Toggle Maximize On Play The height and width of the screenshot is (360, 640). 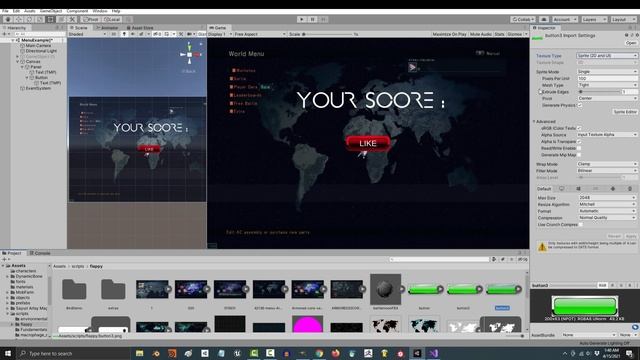pos(449,34)
